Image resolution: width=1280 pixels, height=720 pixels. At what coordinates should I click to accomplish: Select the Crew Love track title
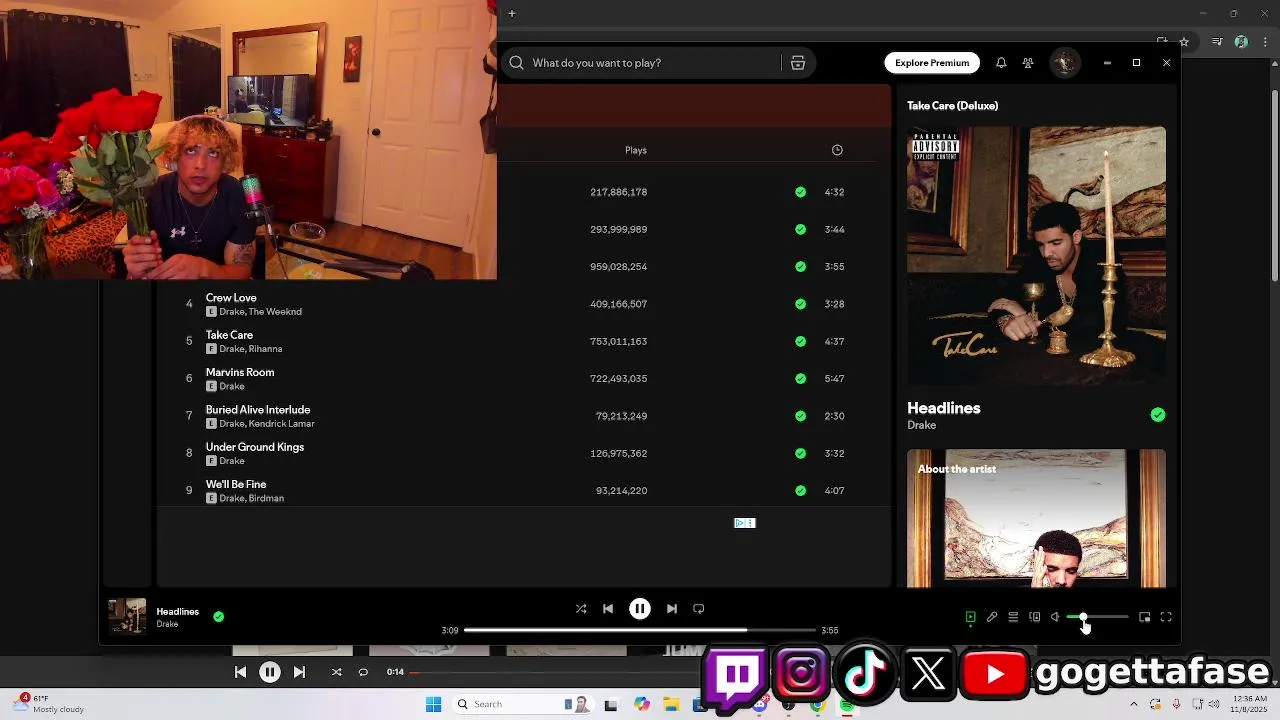click(x=231, y=298)
